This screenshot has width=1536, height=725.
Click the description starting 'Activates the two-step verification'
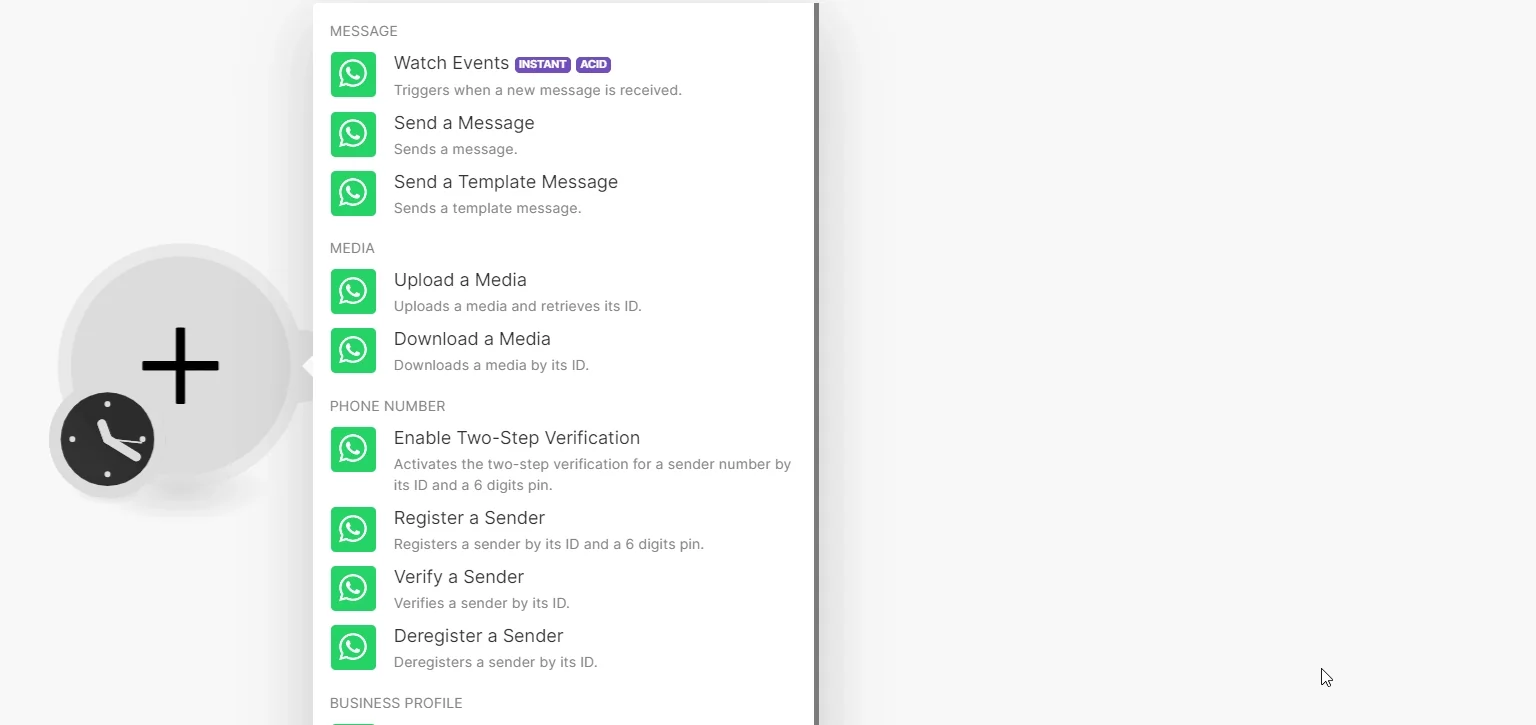point(592,475)
